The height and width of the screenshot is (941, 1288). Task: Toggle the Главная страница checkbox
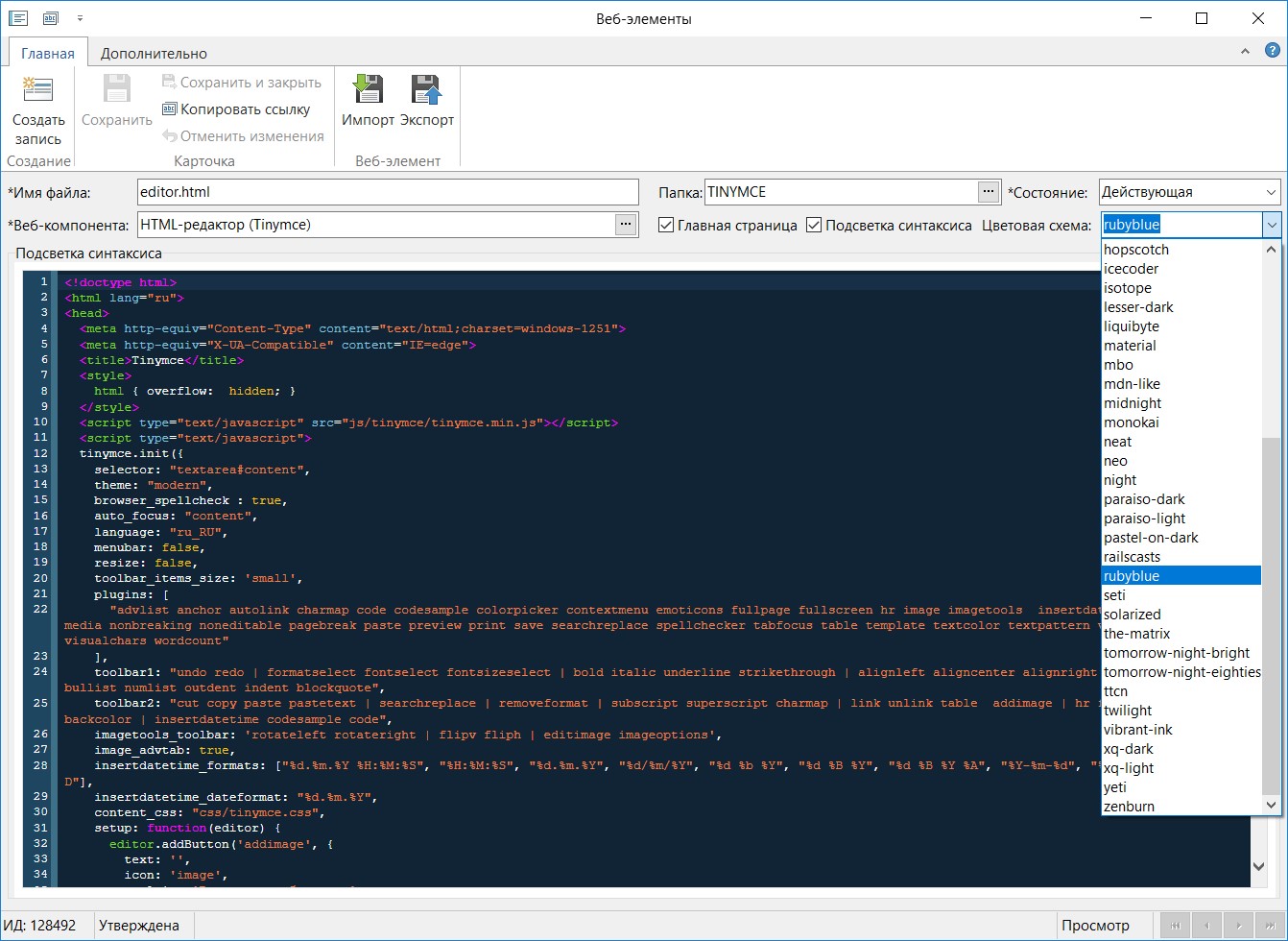click(666, 226)
